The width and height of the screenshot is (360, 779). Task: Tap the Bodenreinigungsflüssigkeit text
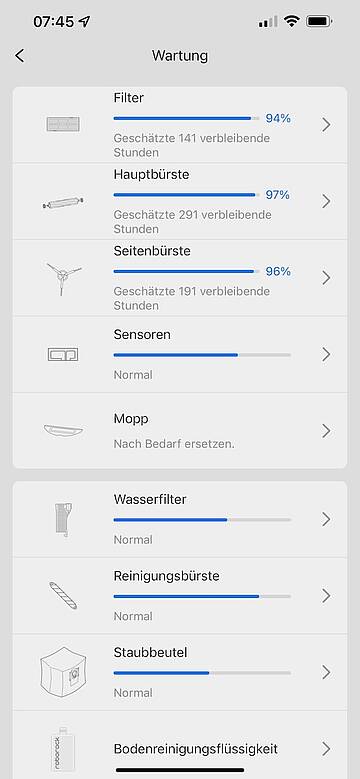tap(196, 749)
